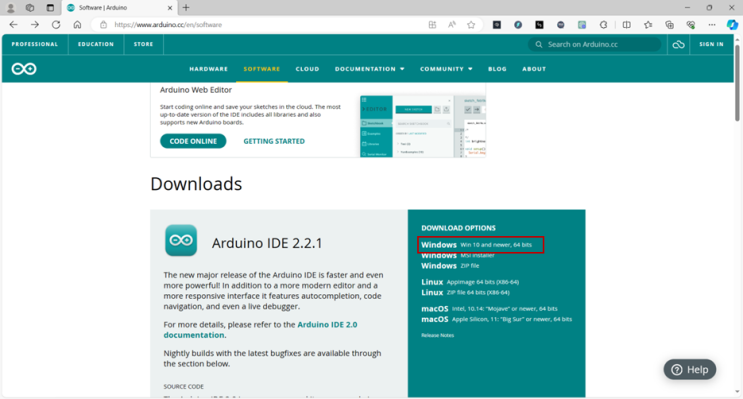This screenshot has width=743, height=399.
Task: Open the Arduino Cloud icon near Sign In
Action: (x=679, y=45)
